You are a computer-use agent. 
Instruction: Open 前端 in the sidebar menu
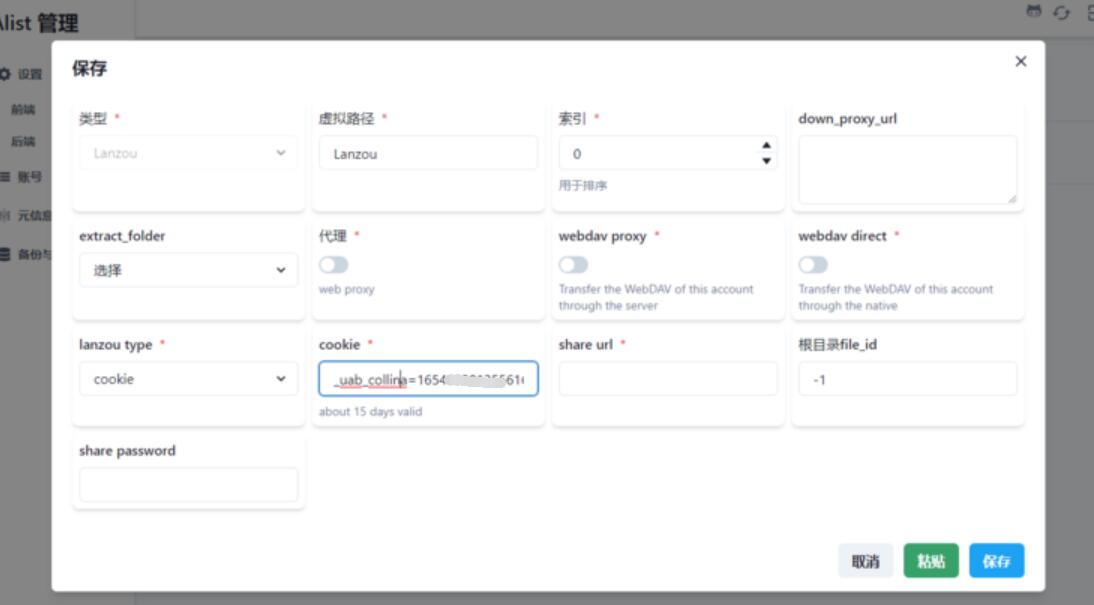(x=23, y=110)
